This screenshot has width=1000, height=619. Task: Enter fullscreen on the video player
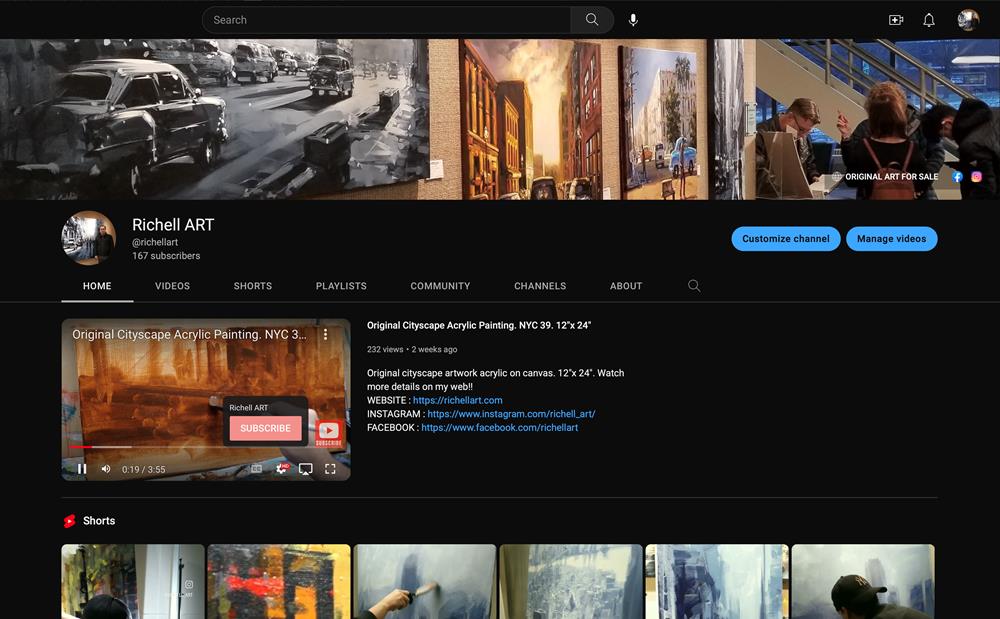[330, 469]
